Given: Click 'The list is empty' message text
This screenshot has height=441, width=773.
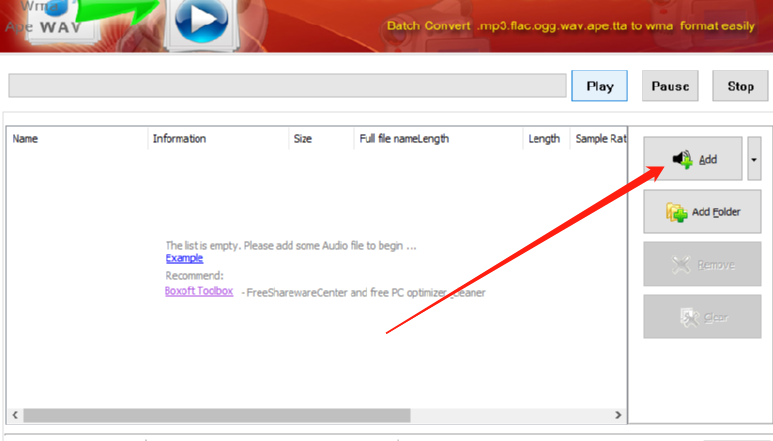Looking at the screenshot, I should [x=291, y=245].
